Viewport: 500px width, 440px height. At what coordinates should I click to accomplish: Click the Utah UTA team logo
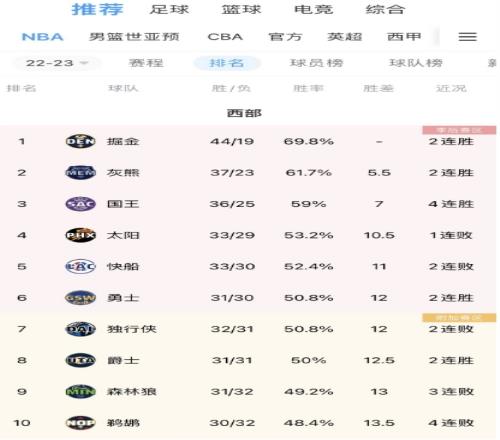(x=80, y=360)
